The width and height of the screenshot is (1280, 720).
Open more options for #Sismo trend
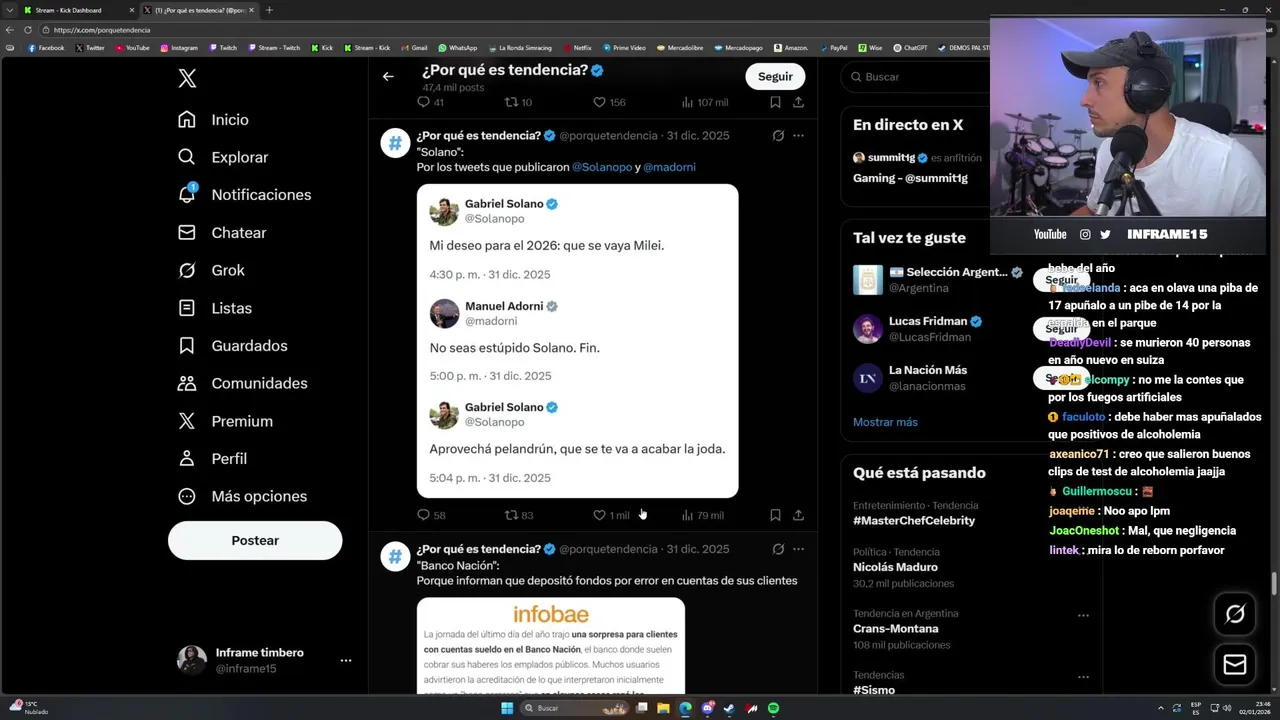[1083, 677]
